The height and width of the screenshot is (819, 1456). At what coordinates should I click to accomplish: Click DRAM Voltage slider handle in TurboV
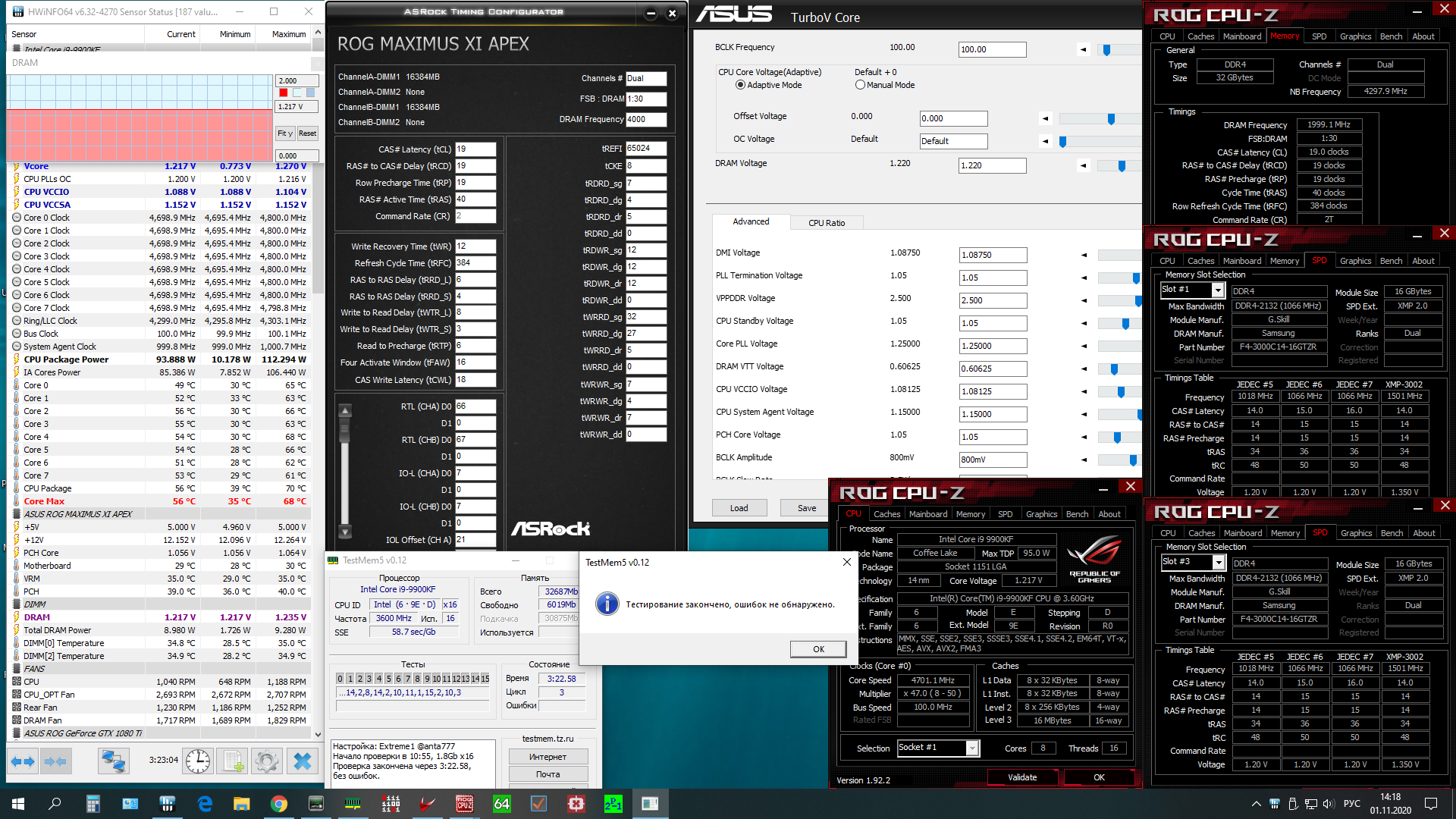point(1122,166)
